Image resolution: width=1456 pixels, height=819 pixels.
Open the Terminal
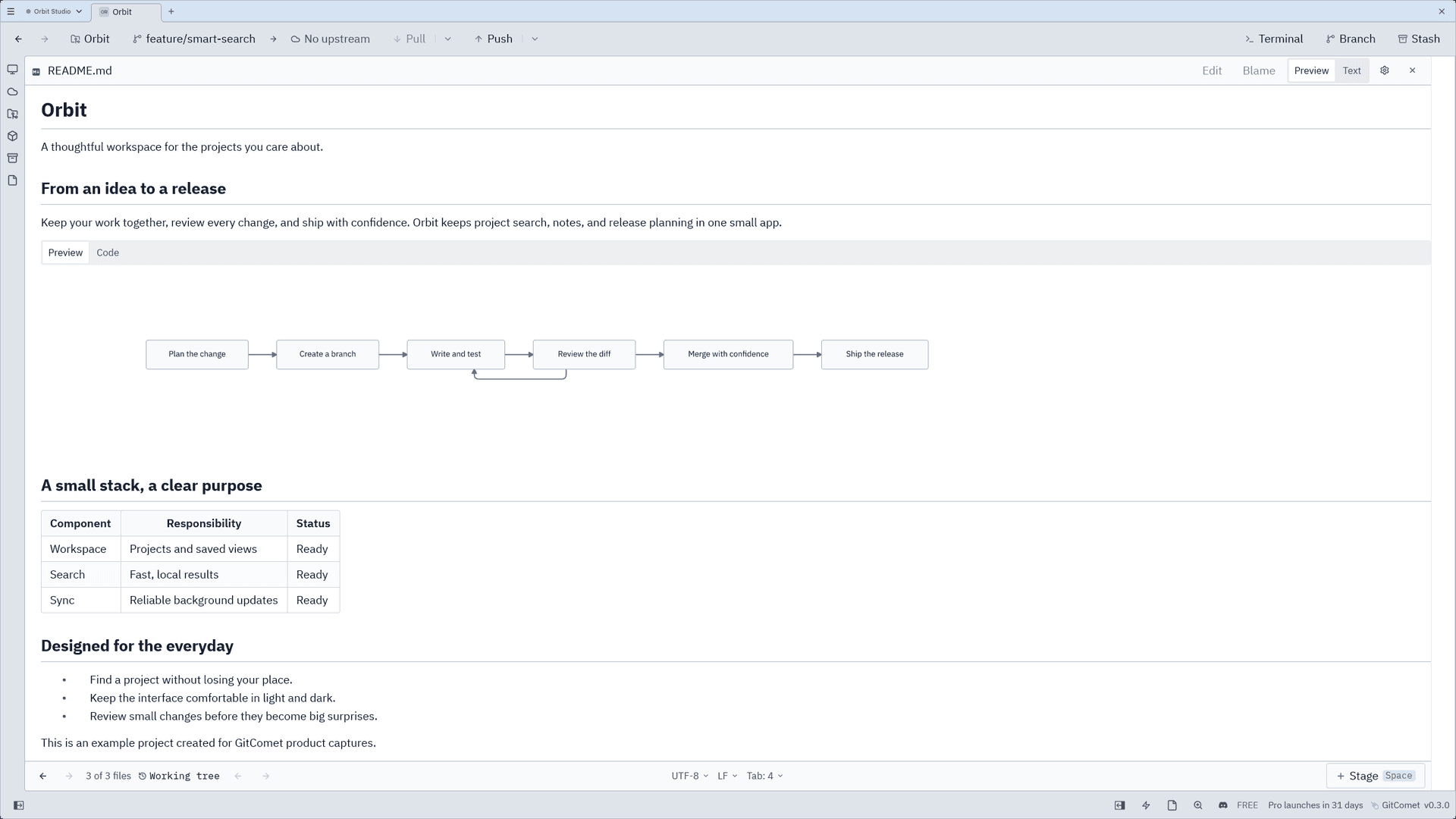pyautogui.click(x=1274, y=39)
